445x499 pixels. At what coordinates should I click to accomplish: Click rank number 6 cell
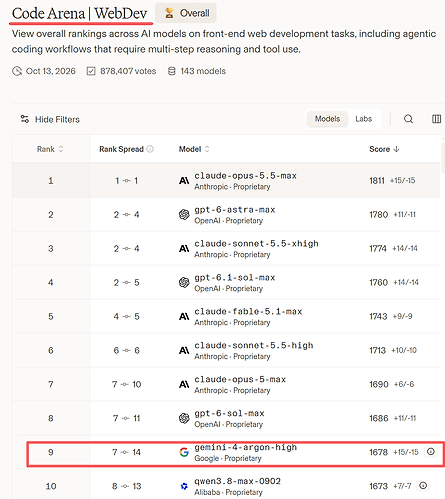pyautogui.click(x=51, y=350)
